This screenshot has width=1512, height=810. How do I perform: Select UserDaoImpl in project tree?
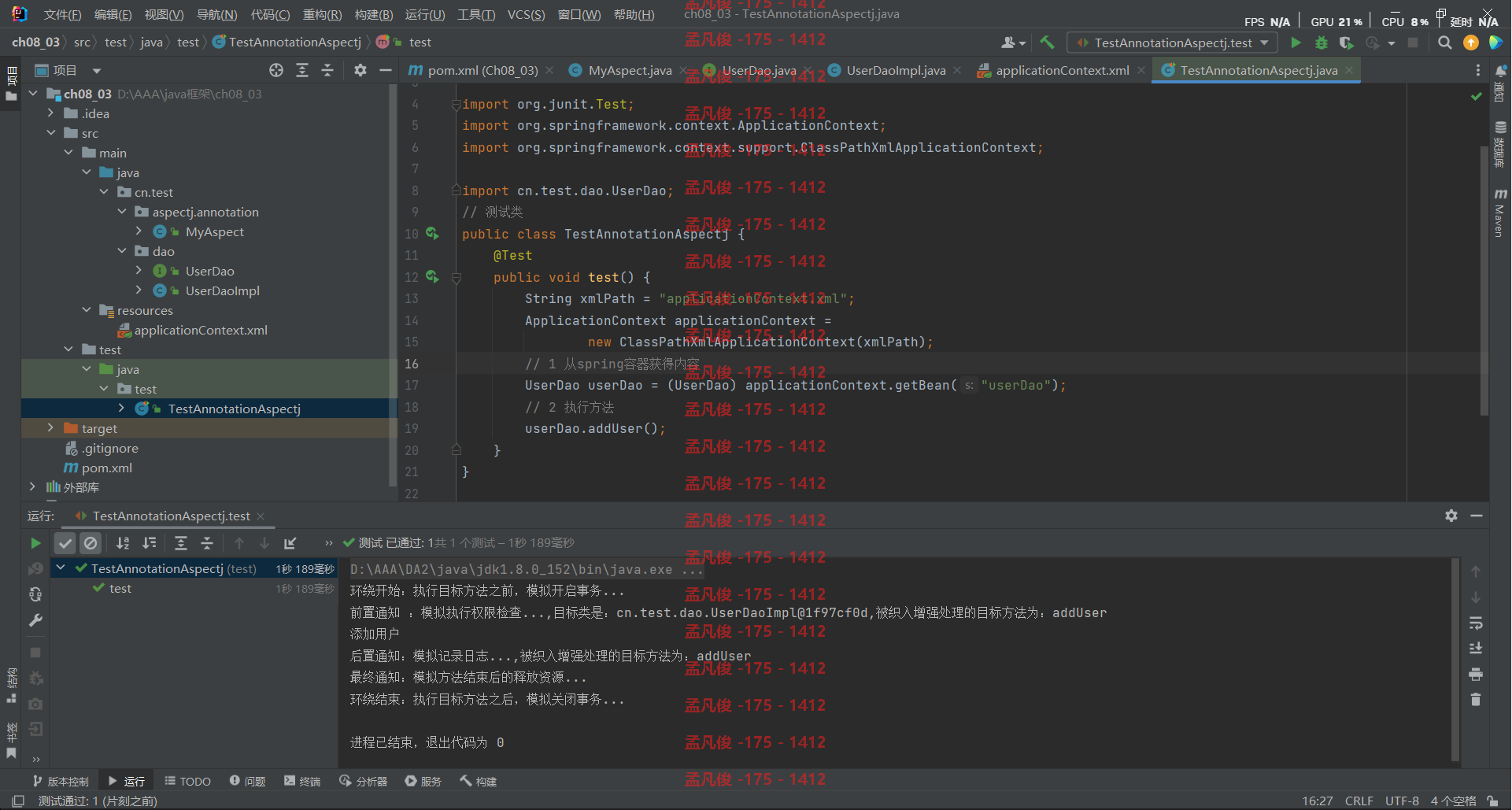(x=222, y=290)
